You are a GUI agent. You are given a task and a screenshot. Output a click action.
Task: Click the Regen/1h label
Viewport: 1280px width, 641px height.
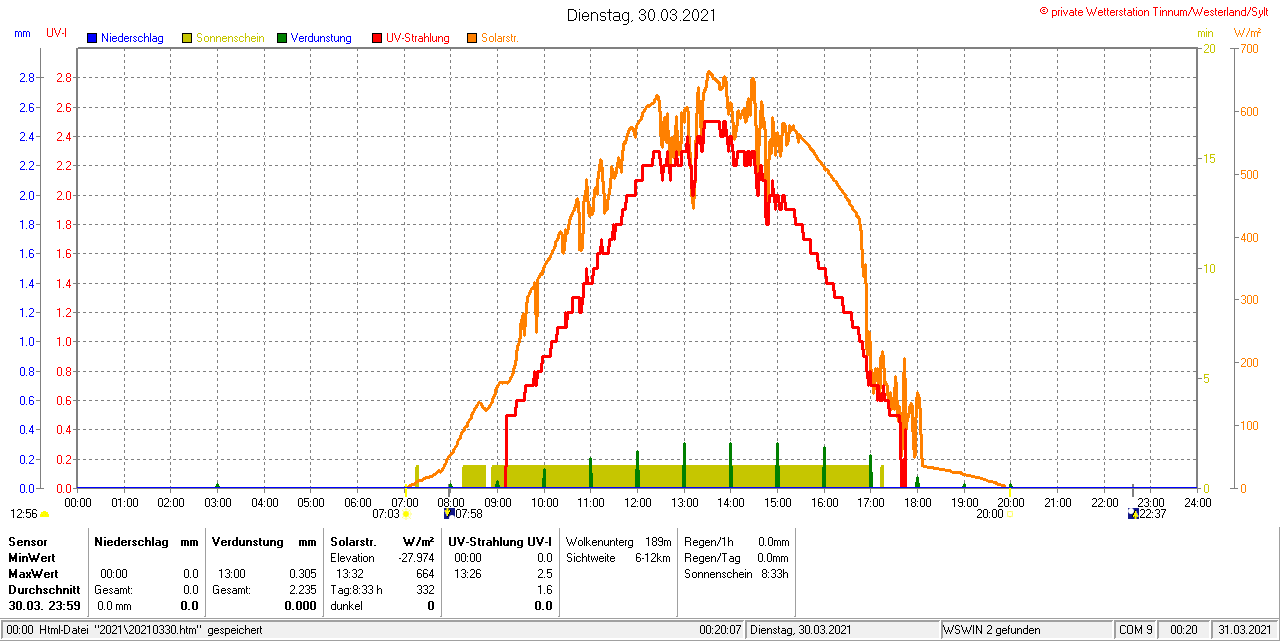point(709,542)
